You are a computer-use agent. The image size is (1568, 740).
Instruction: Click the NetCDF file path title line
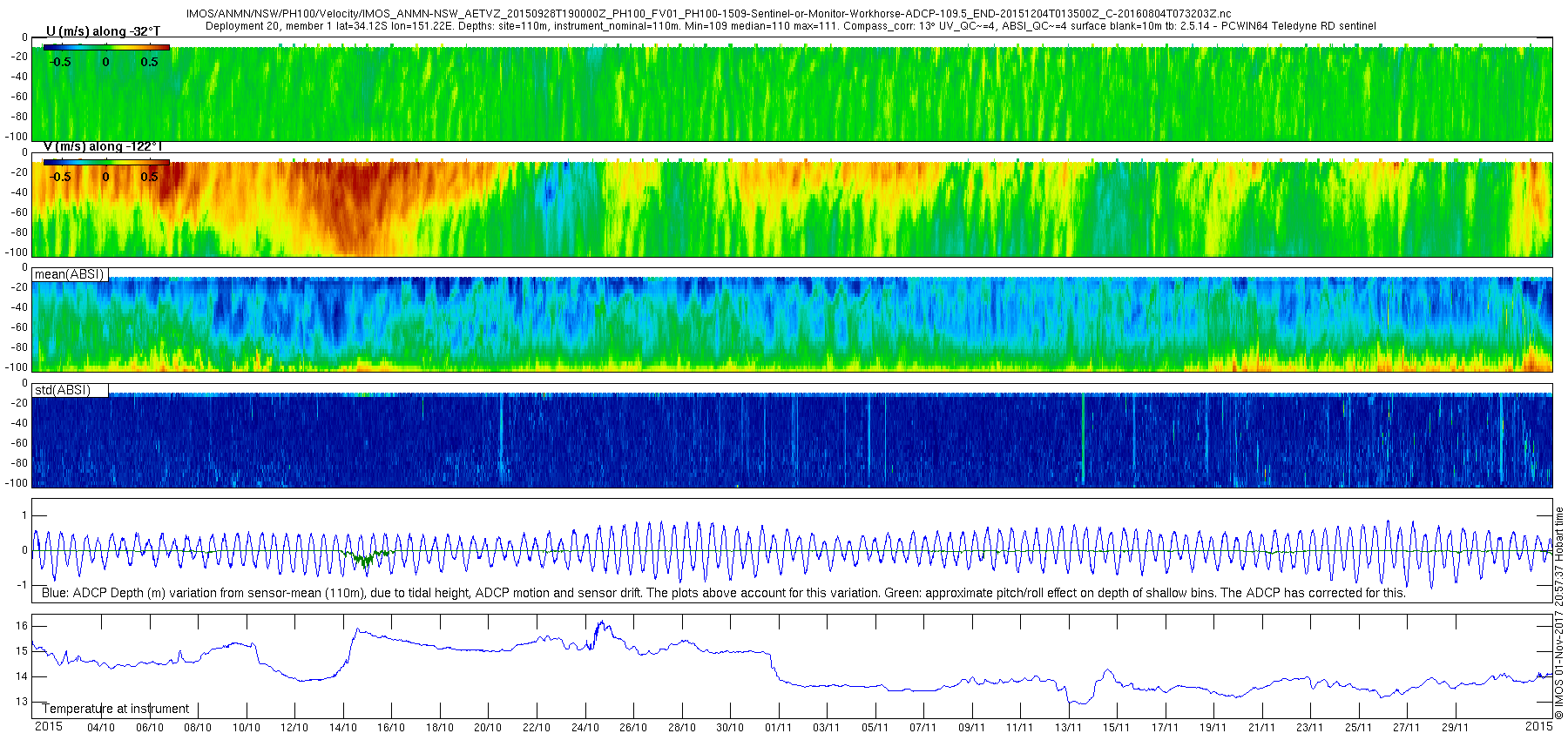(709, 14)
